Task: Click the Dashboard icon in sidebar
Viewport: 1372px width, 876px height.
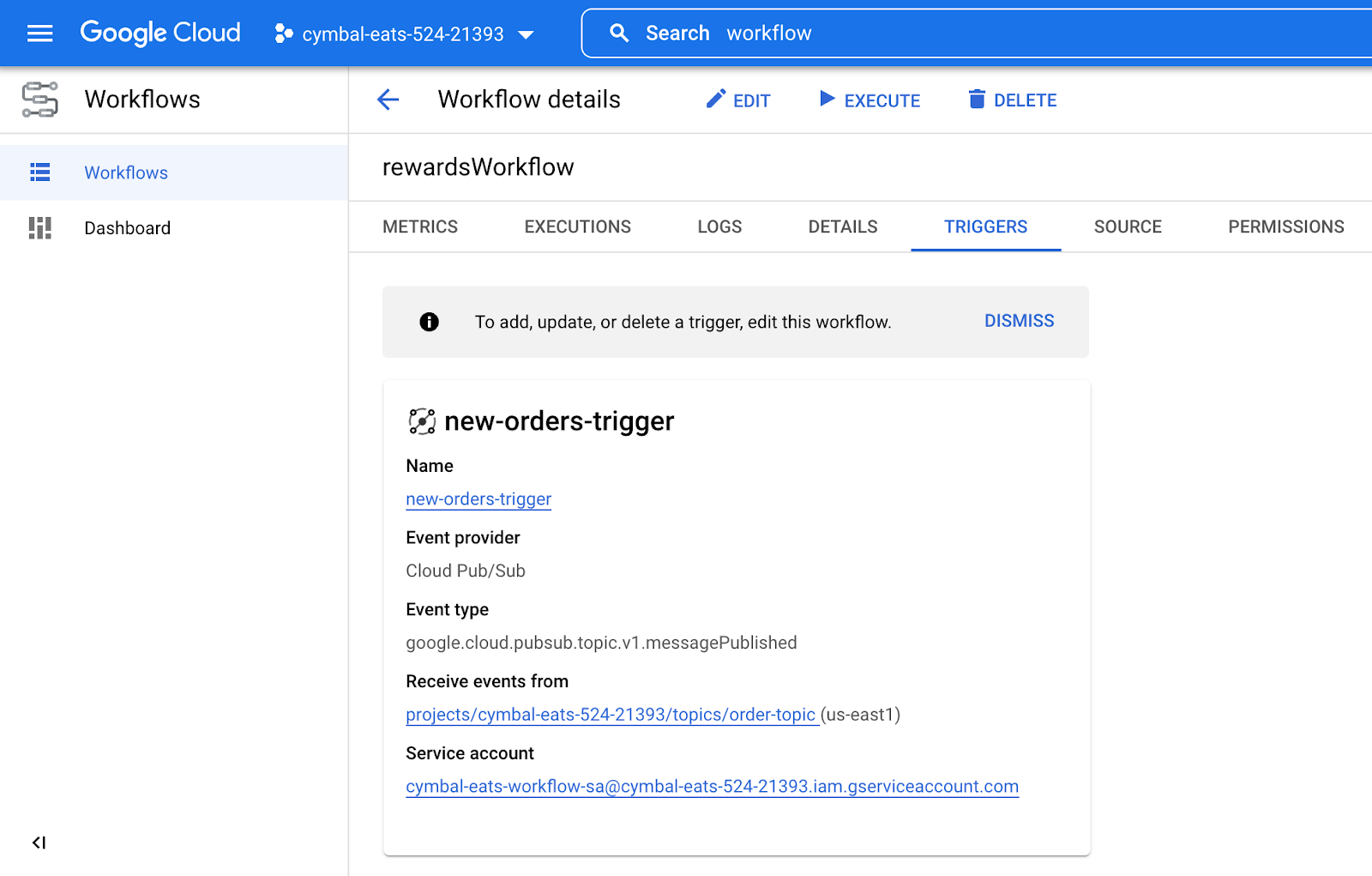Action: coord(39,228)
